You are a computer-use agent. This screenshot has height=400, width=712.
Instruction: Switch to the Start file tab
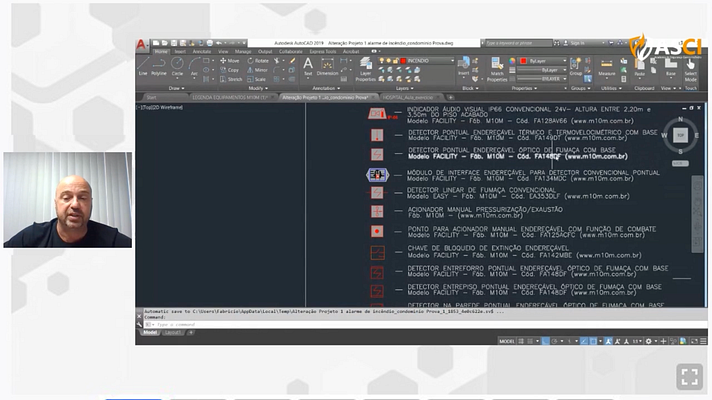pos(152,97)
